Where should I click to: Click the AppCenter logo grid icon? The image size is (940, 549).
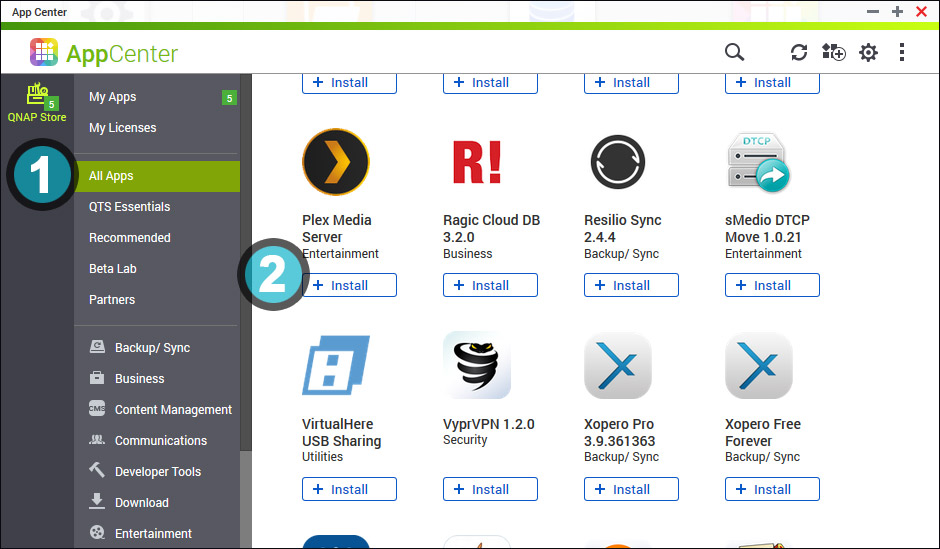point(44,53)
